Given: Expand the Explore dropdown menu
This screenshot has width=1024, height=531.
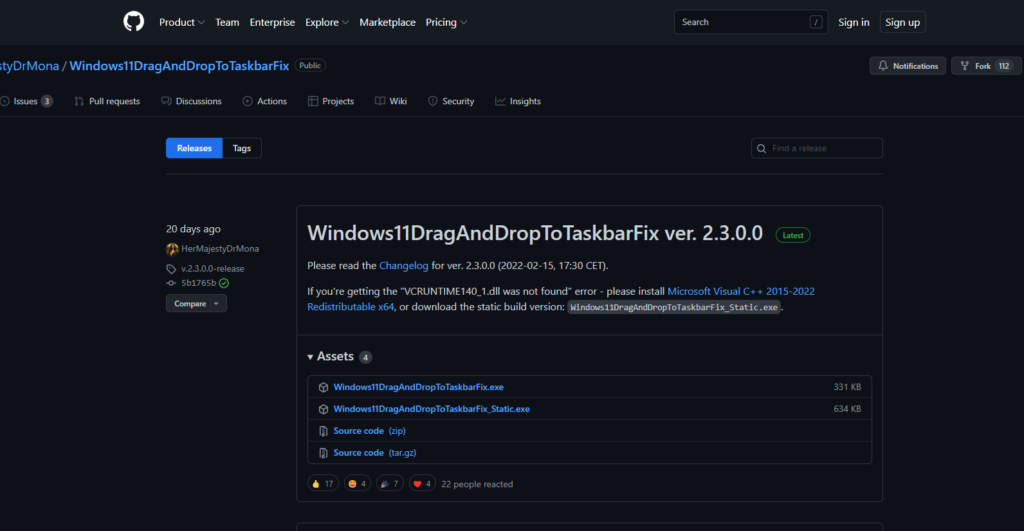Looking at the screenshot, I should pos(327,22).
